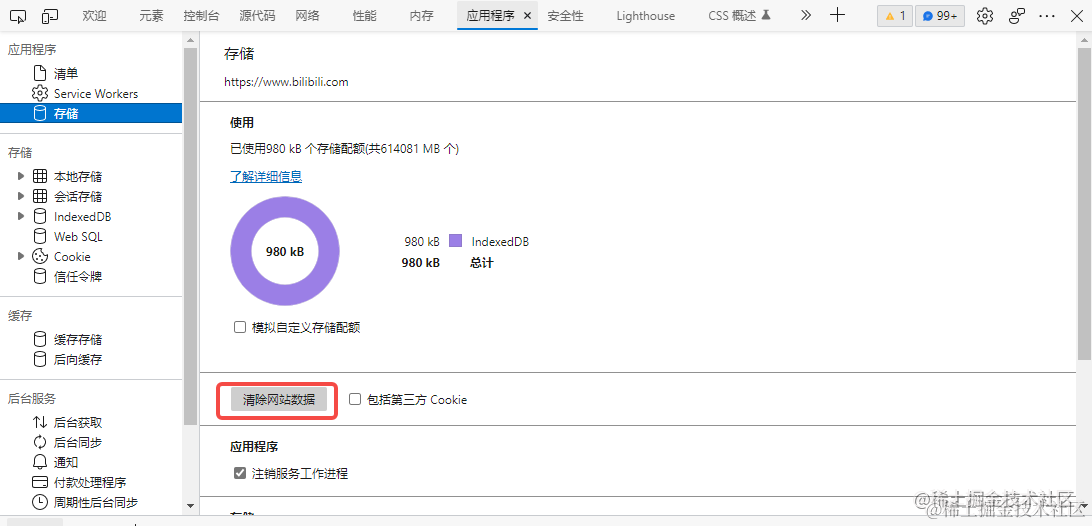Switch to the 性能 tab

[364, 16]
